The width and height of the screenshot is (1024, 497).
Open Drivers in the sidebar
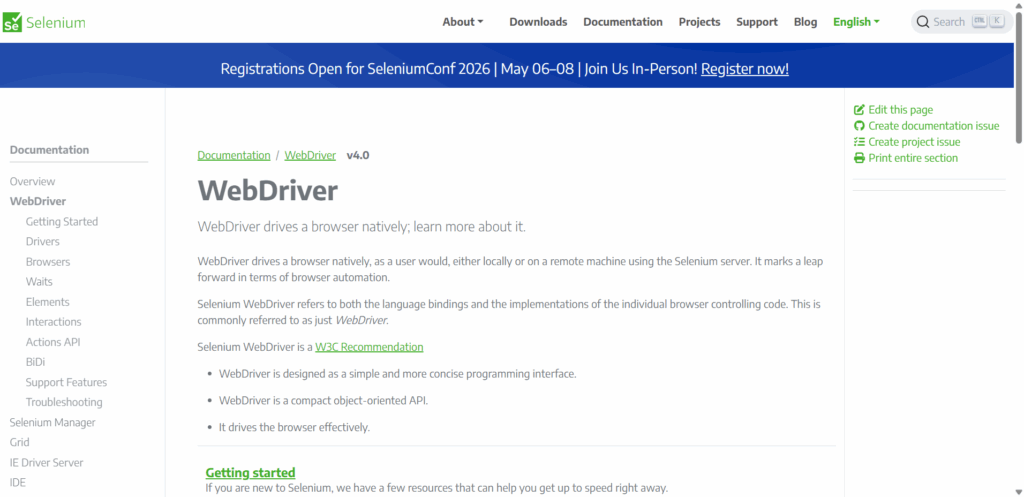pos(42,242)
